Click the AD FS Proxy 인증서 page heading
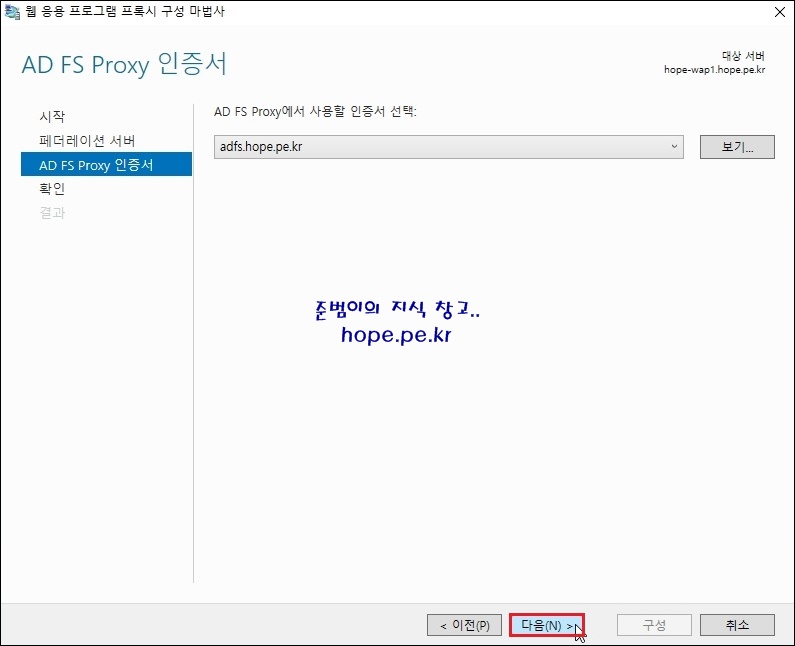This screenshot has height=646, width=795. pos(124,64)
